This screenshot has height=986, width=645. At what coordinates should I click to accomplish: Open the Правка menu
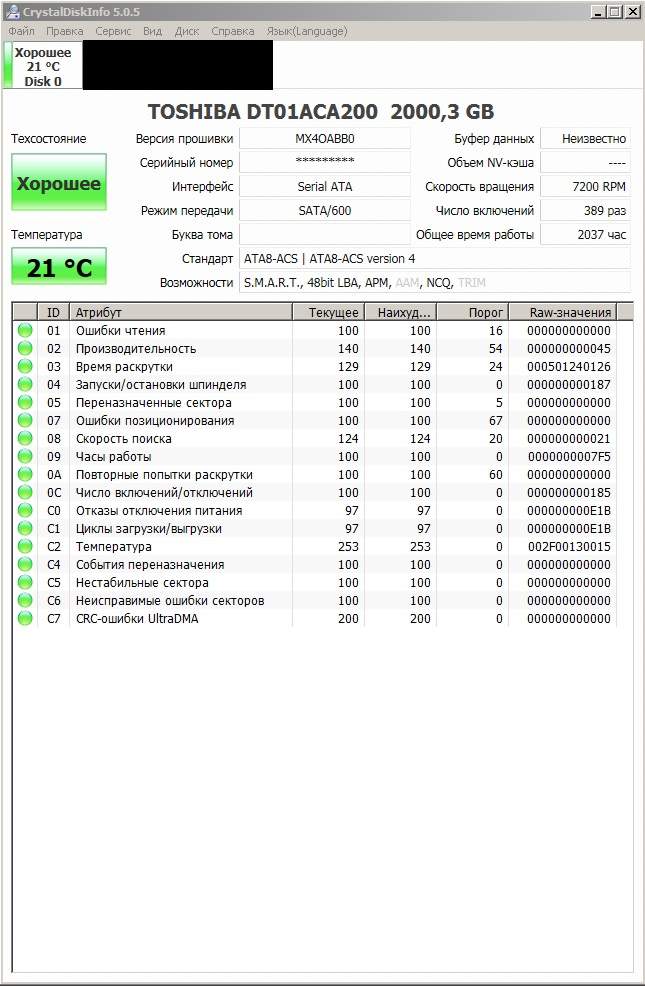click(x=65, y=31)
